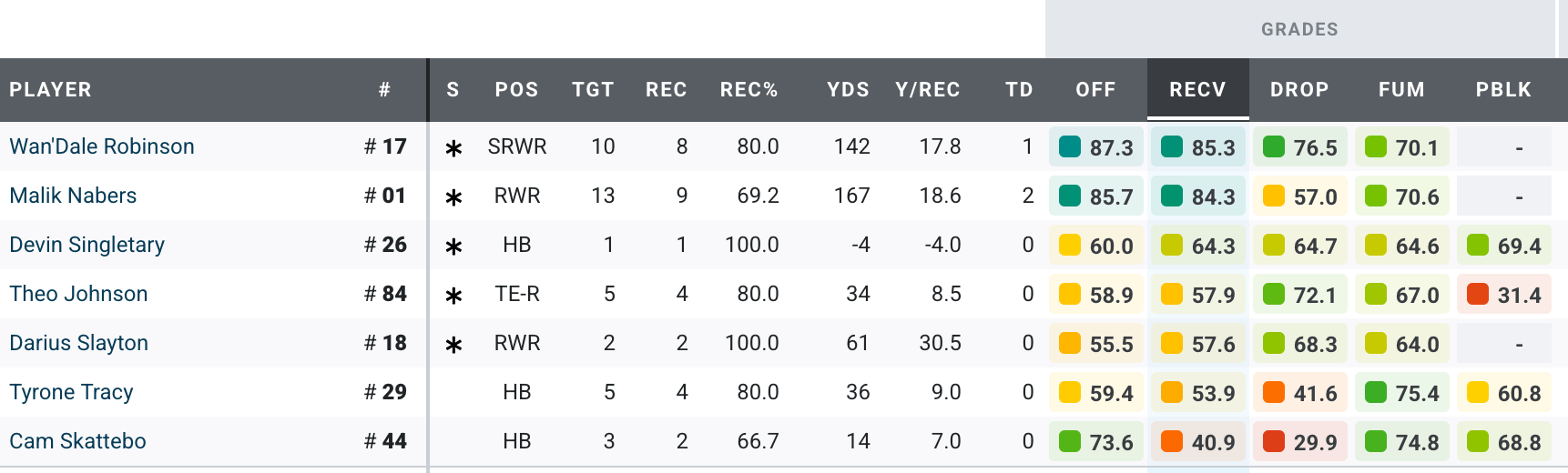Click Devin Singletary's starter asterisk marker

[x=453, y=247]
